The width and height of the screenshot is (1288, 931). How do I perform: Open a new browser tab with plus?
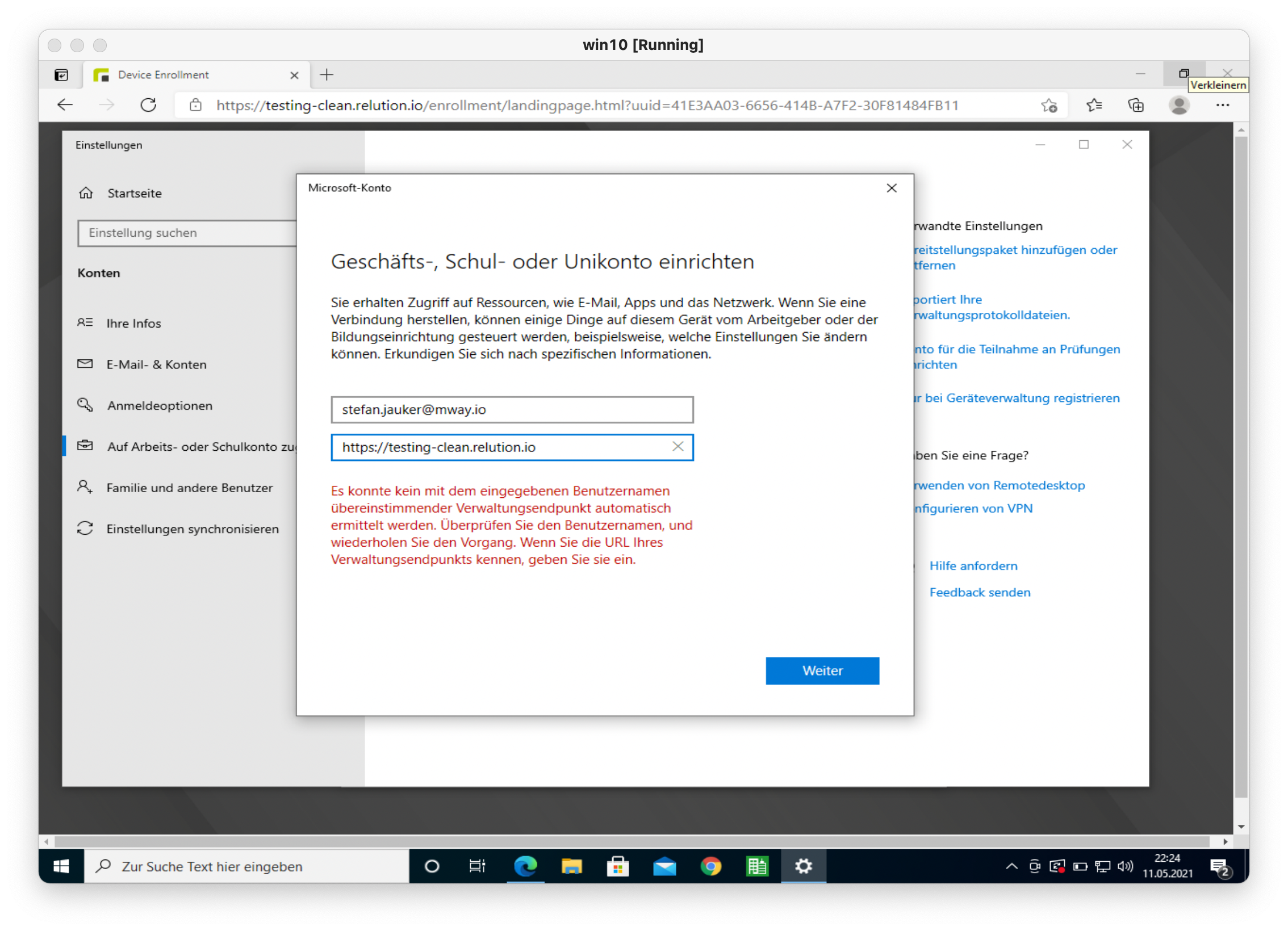(x=327, y=74)
